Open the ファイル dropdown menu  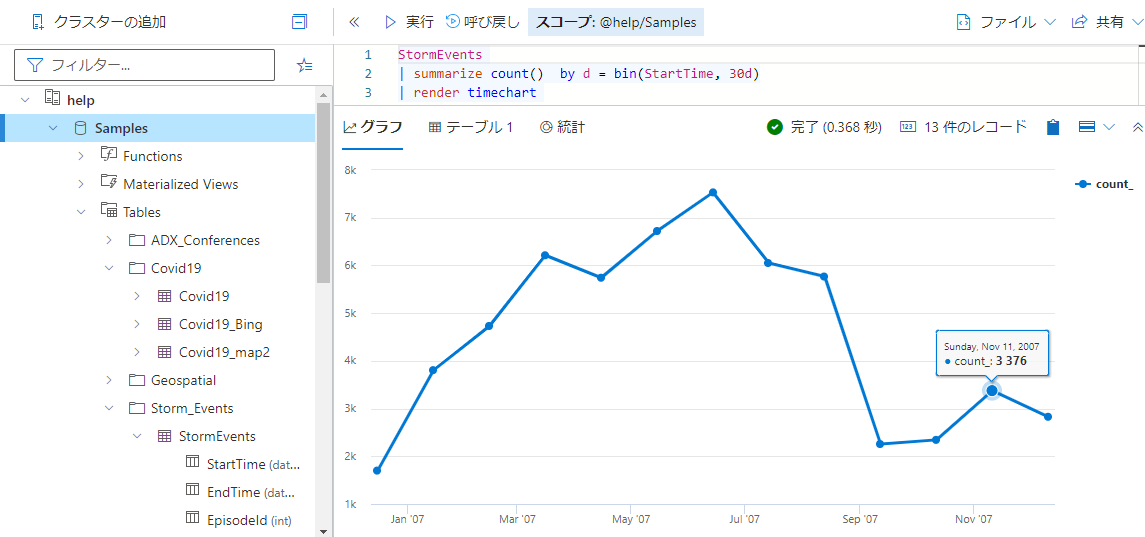1006,22
